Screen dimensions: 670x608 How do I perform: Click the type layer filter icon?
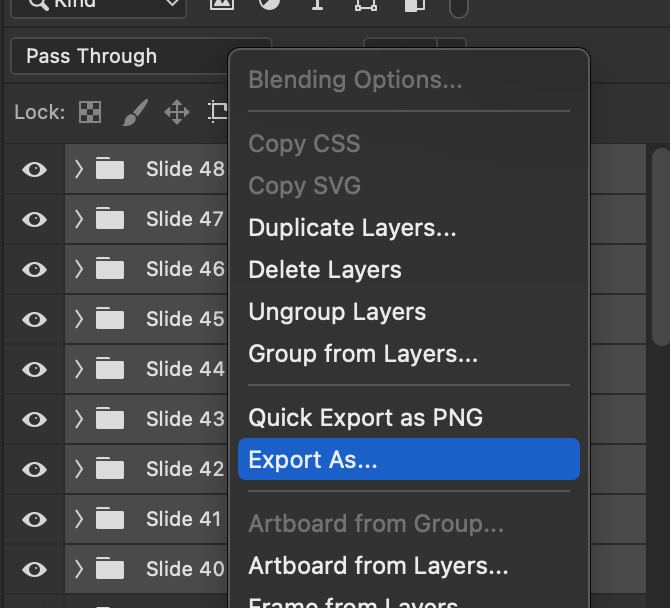(x=317, y=5)
